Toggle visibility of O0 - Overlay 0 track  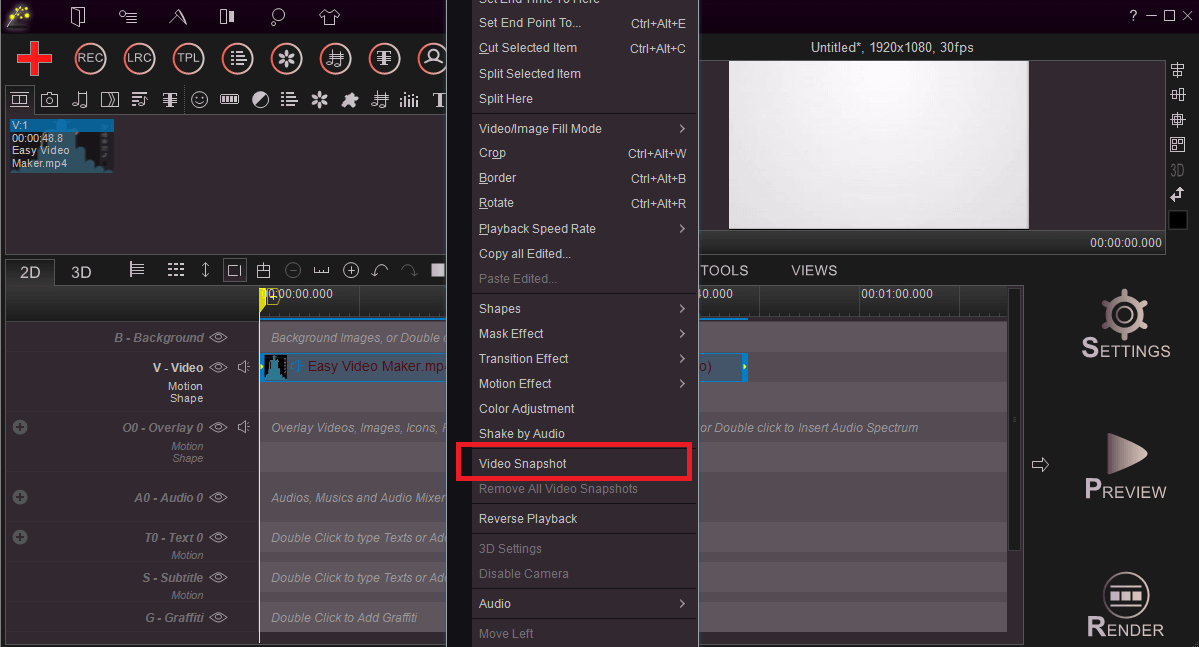[219, 428]
